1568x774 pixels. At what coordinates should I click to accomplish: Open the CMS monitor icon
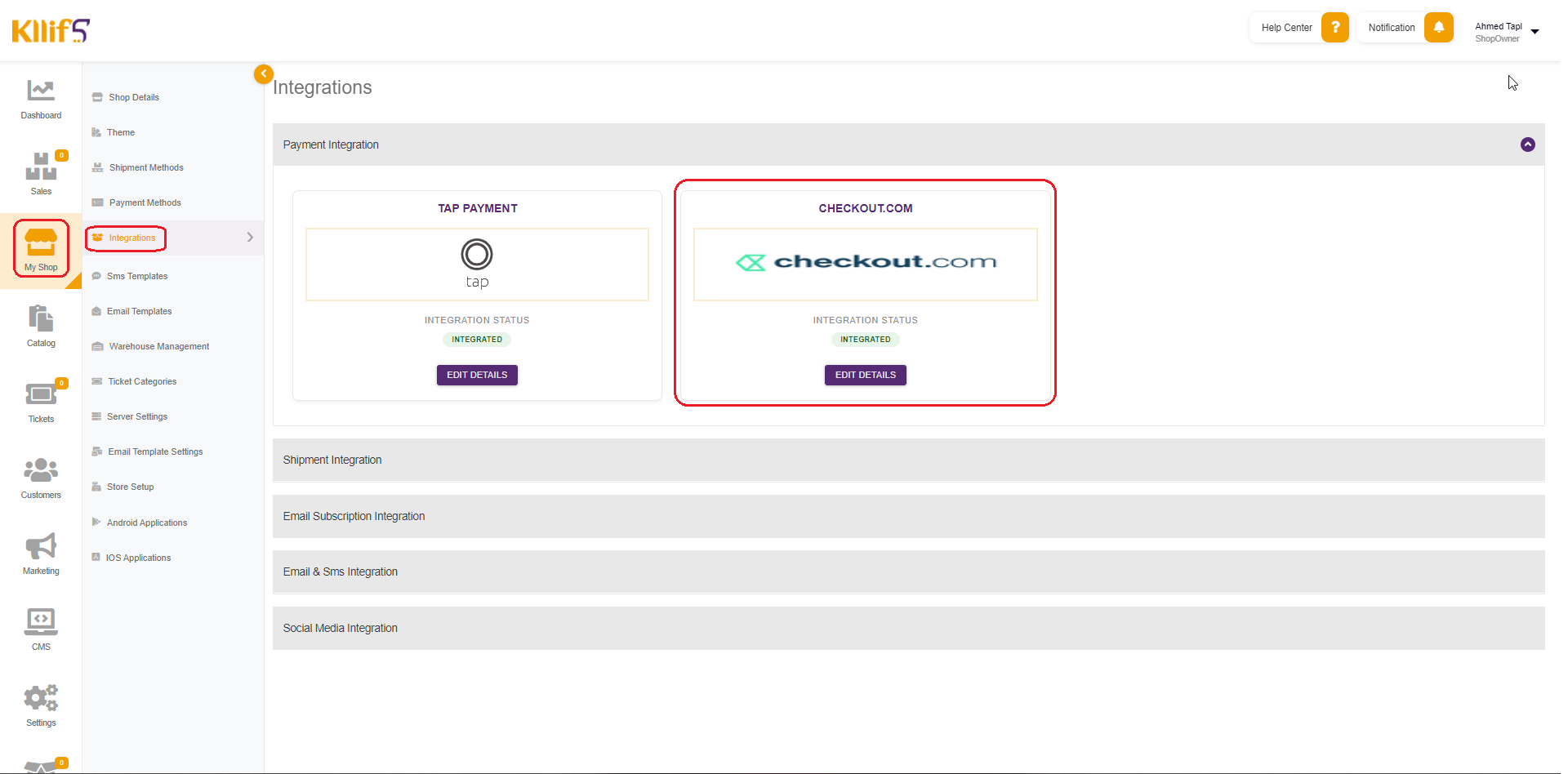(41, 621)
